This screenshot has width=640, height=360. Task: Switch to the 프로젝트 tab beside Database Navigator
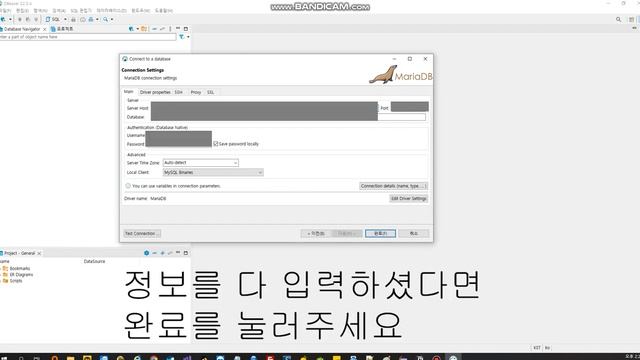(62, 29)
